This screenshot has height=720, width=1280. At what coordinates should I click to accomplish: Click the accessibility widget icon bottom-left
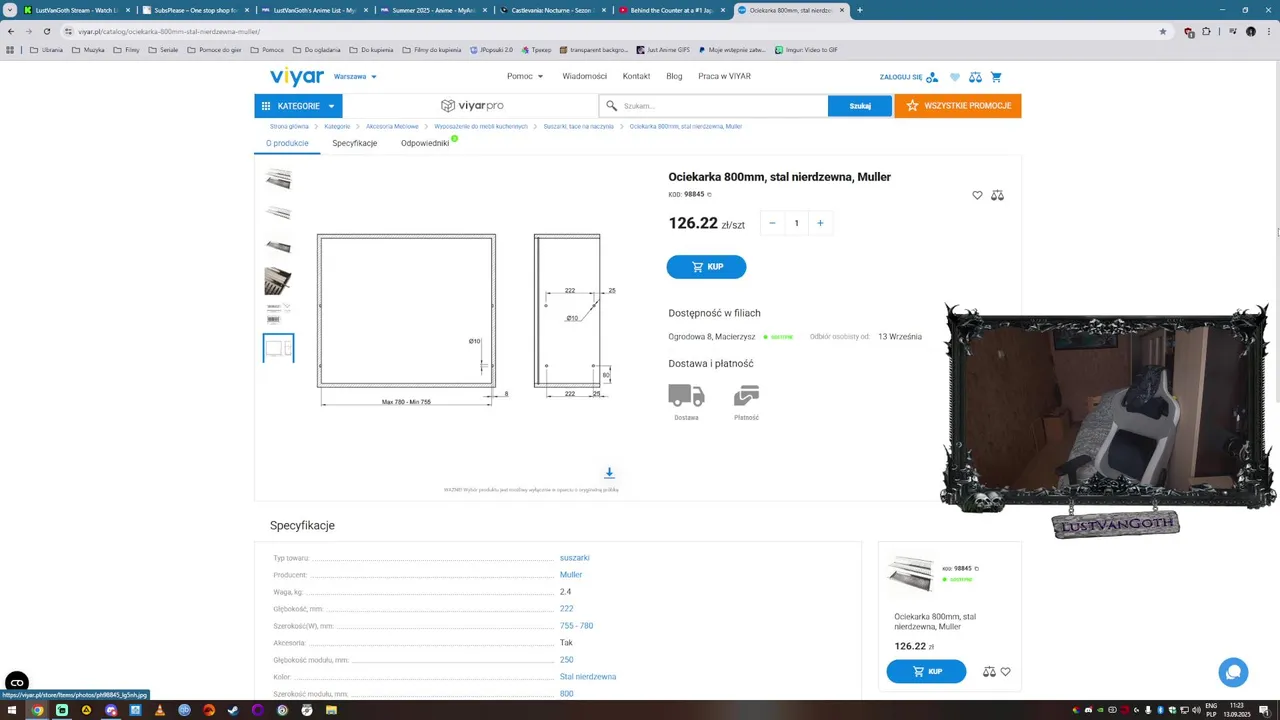(x=17, y=683)
